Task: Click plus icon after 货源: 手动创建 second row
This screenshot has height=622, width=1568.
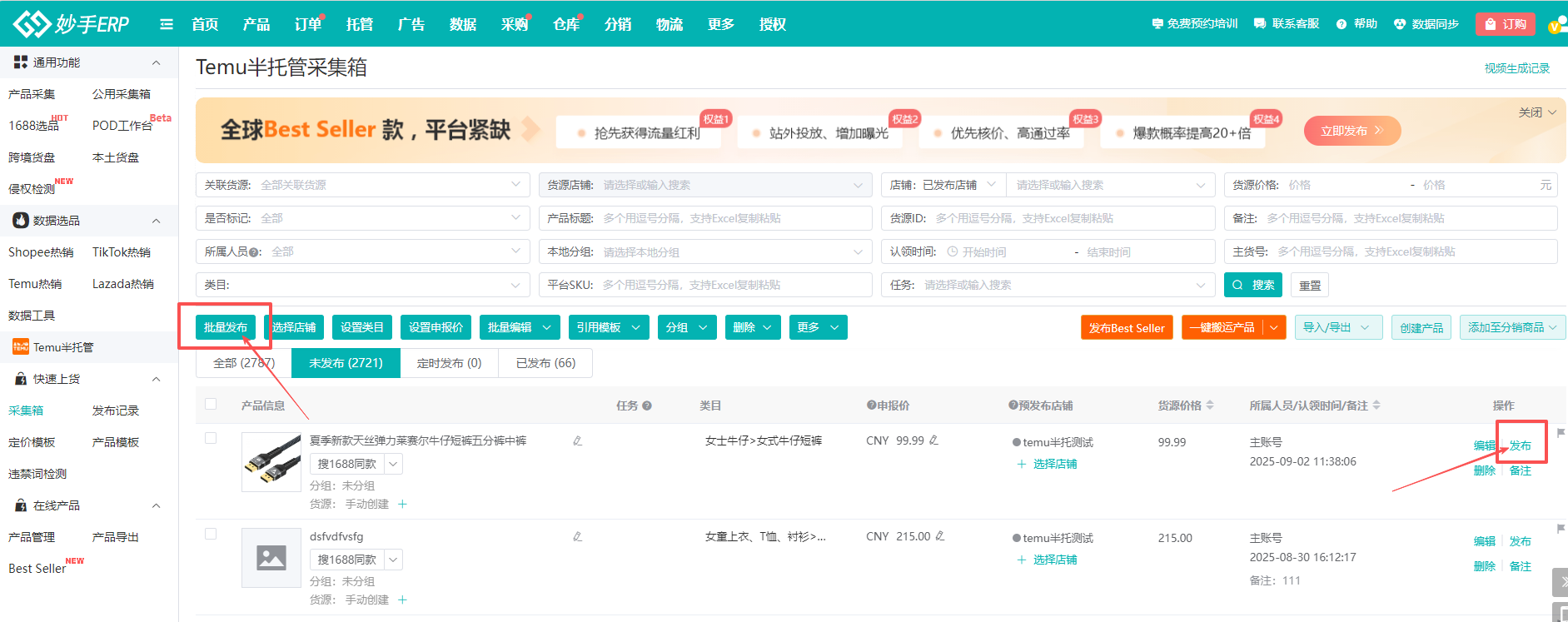Action: point(402,600)
